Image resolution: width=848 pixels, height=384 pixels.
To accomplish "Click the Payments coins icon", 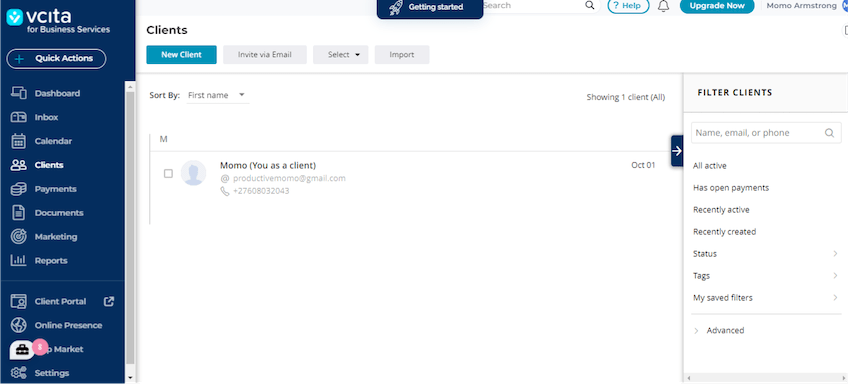I will (x=19, y=189).
